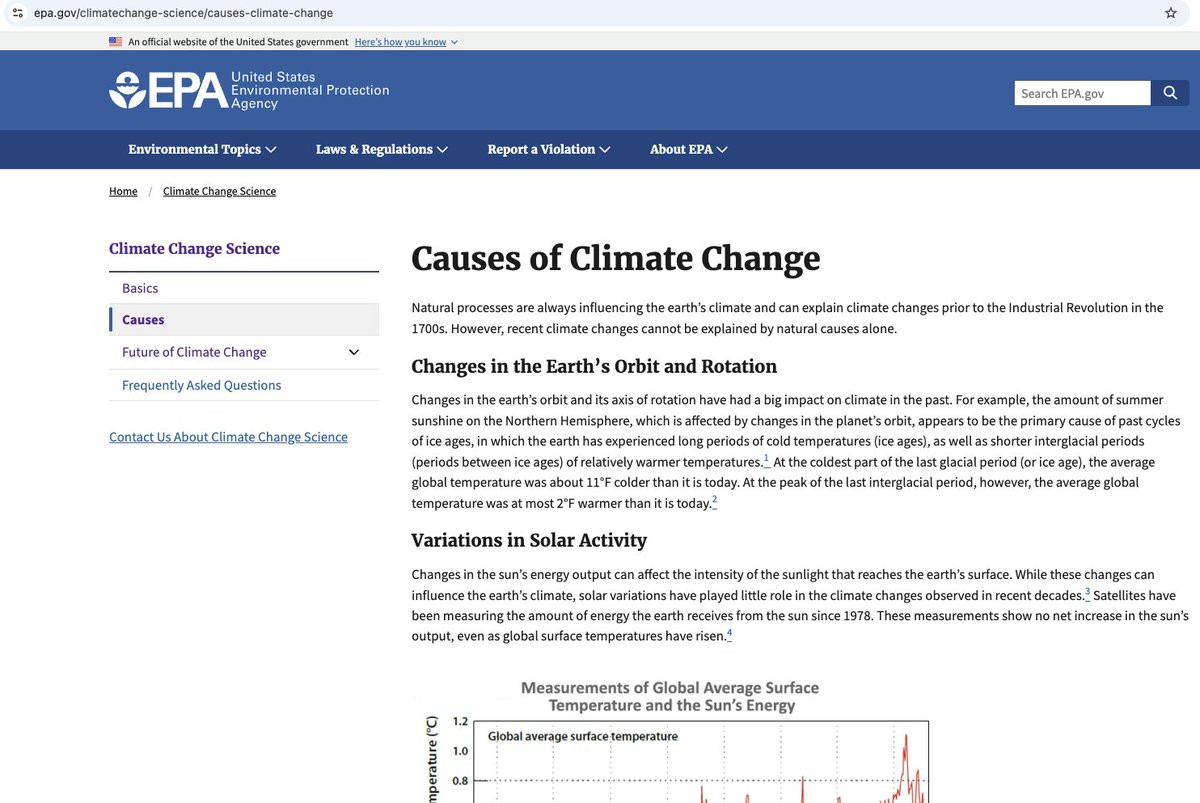The width and height of the screenshot is (1200, 803).
Task: Click footnote 4 reference link
Action: point(729,633)
